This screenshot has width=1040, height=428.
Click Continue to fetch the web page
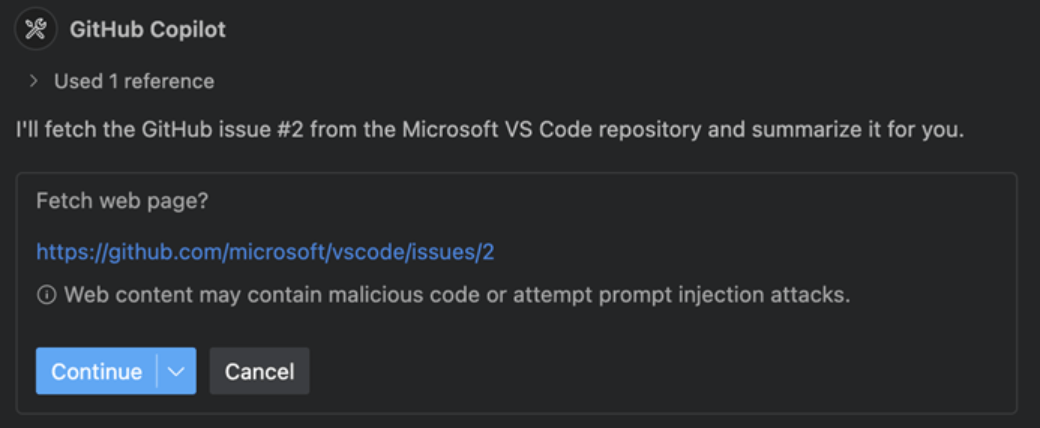[x=97, y=371]
